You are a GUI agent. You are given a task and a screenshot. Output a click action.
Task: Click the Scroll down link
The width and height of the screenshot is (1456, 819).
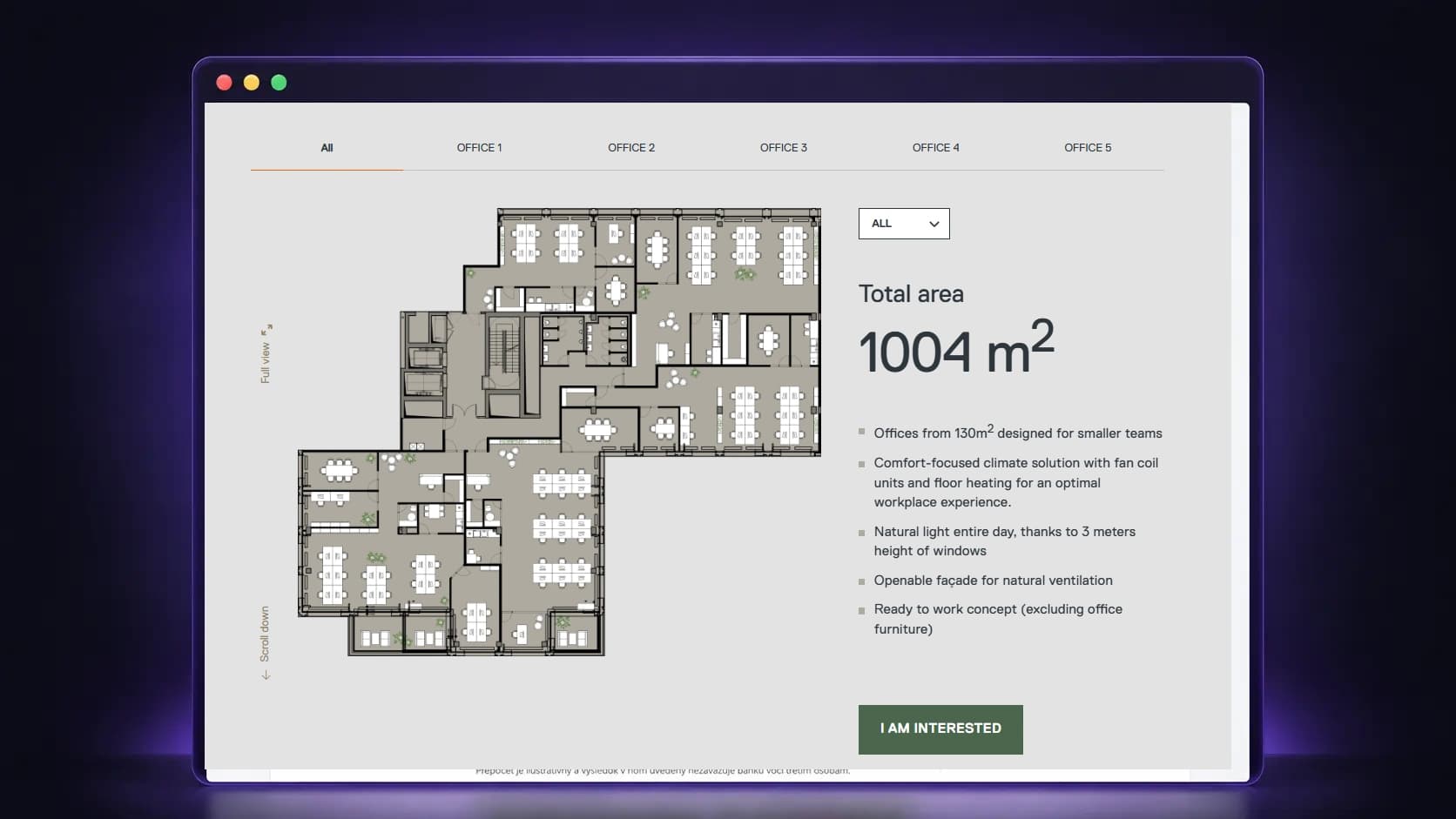point(266,642)
